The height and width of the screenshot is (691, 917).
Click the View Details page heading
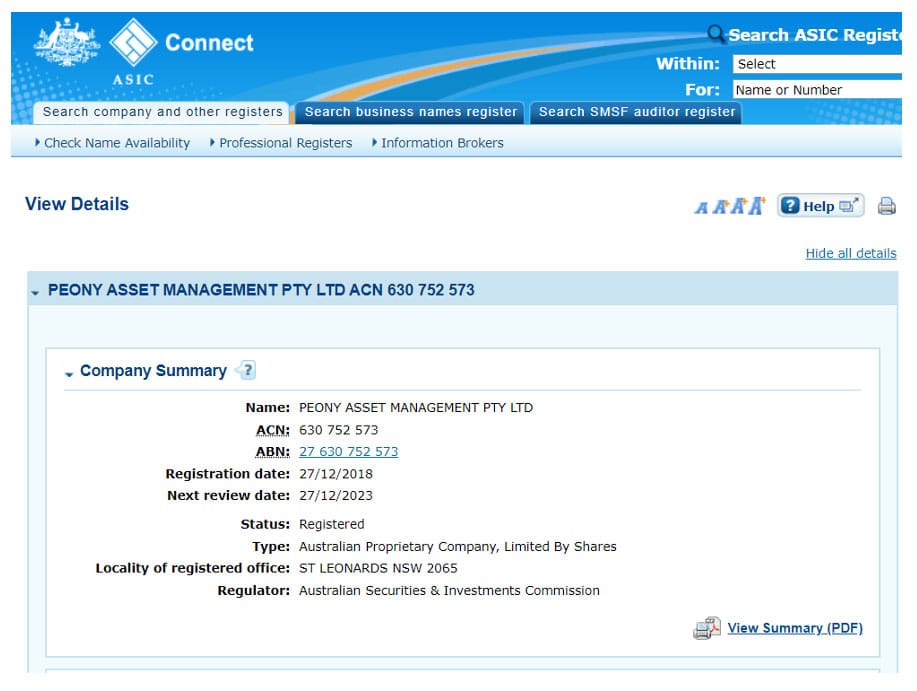point(77,203)
